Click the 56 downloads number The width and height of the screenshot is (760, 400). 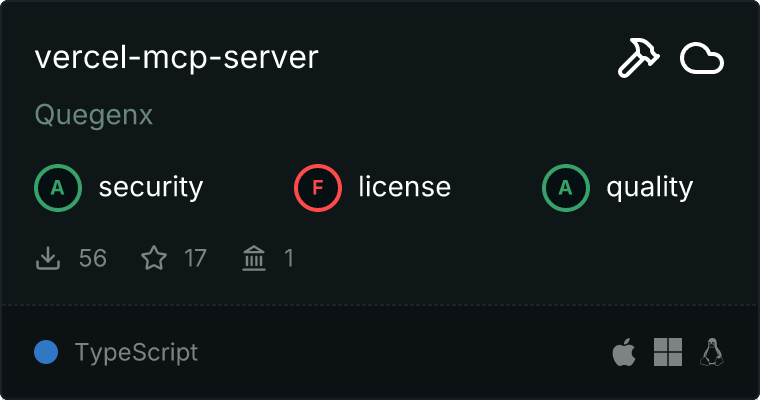click(92, 259)
